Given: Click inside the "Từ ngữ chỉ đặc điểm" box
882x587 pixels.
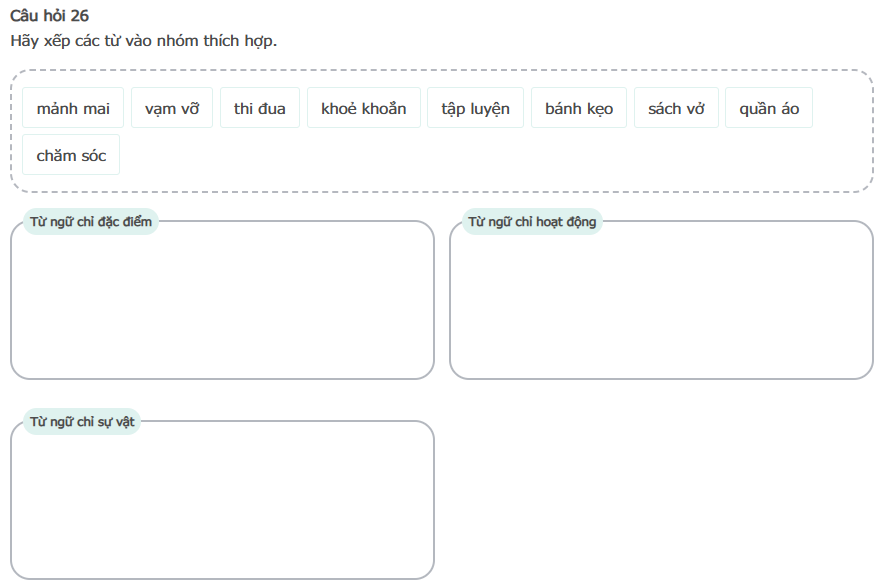Looking at the screenshot, I should pyautogui.click(x=222, y=305).
